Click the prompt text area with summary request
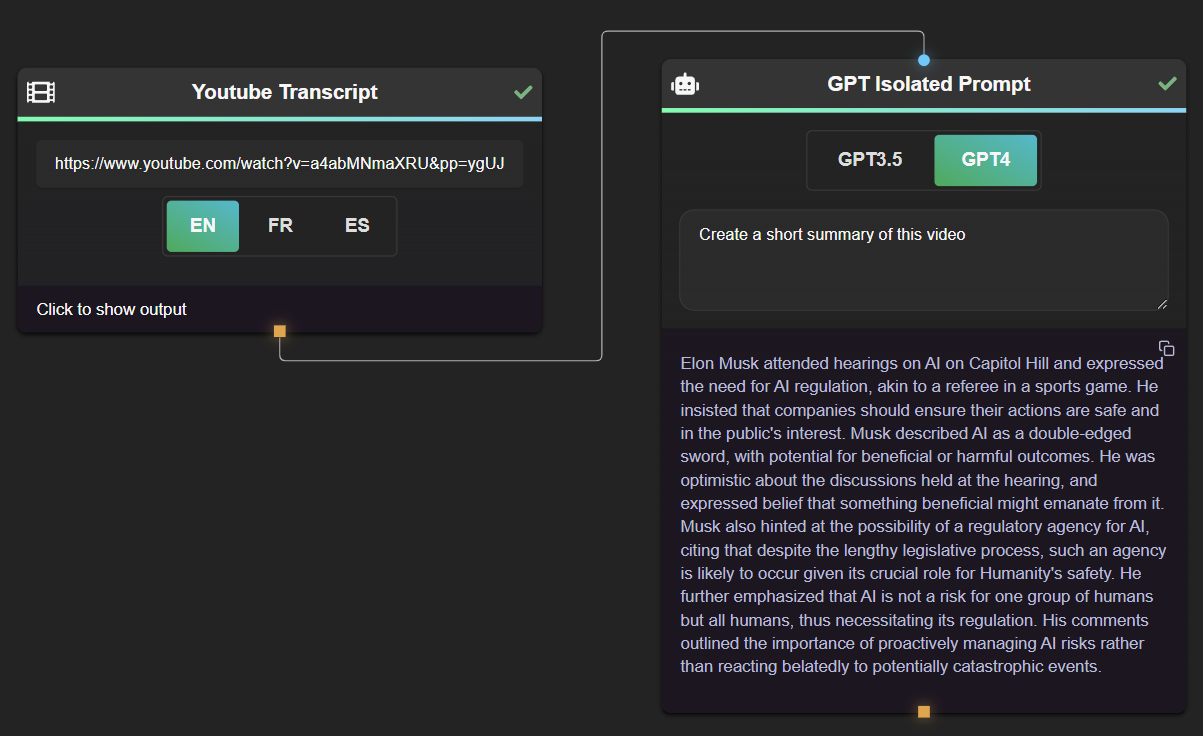 tap(924, 260)
